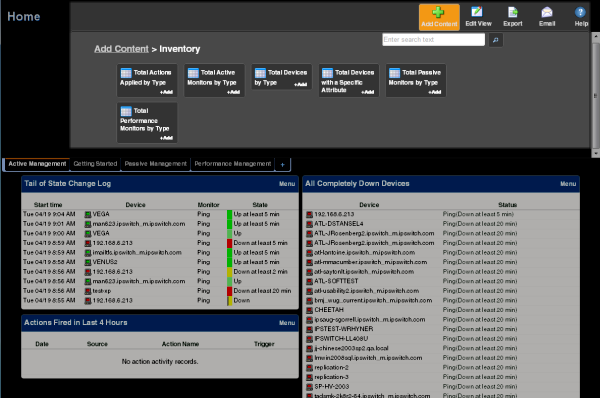Click Total Devices by Type table icon
Image resolution: width=600 pixels, height=398 pixels.
260,73
